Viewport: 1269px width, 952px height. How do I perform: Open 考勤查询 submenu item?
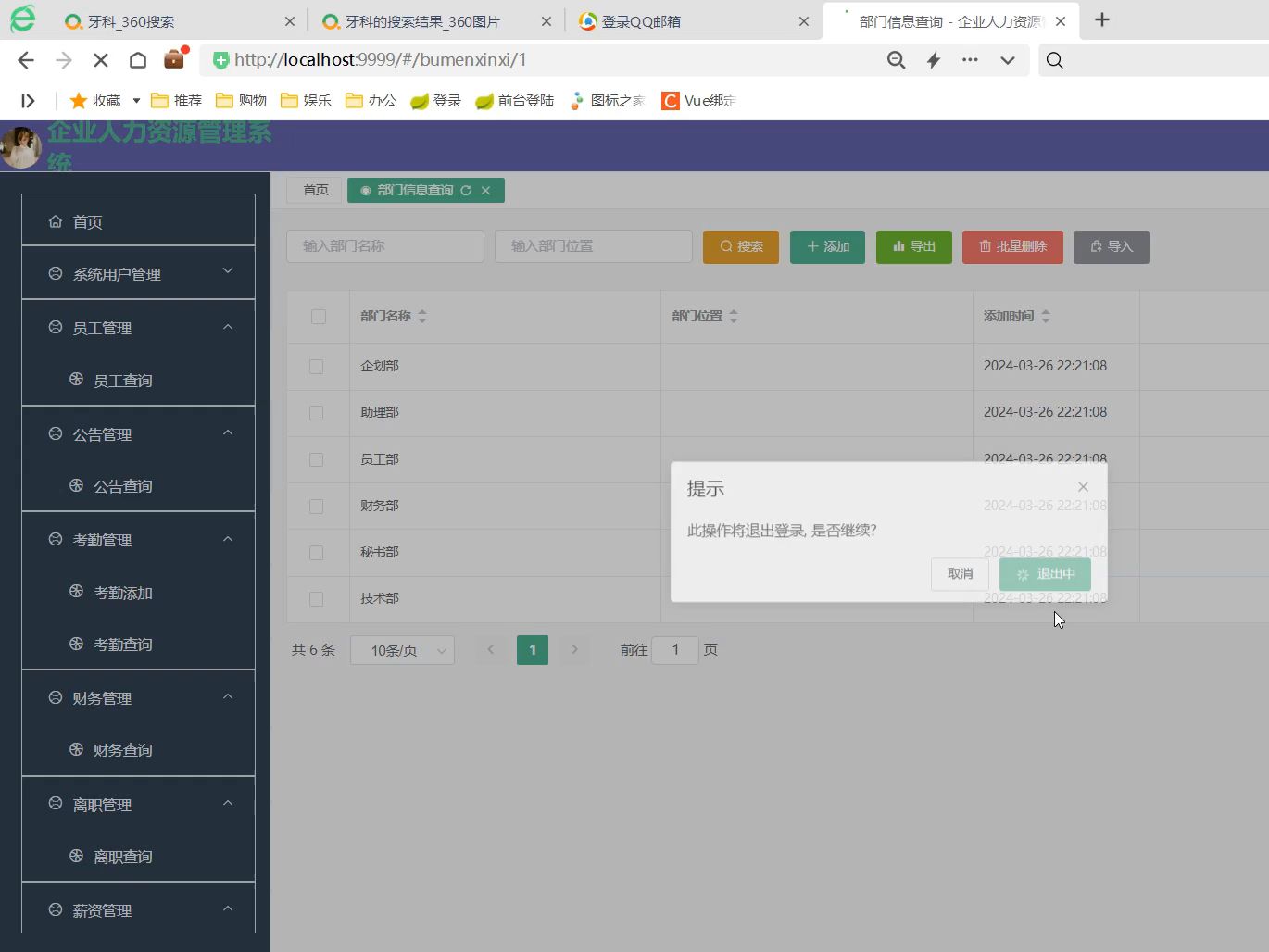click(x=138, y=644)
